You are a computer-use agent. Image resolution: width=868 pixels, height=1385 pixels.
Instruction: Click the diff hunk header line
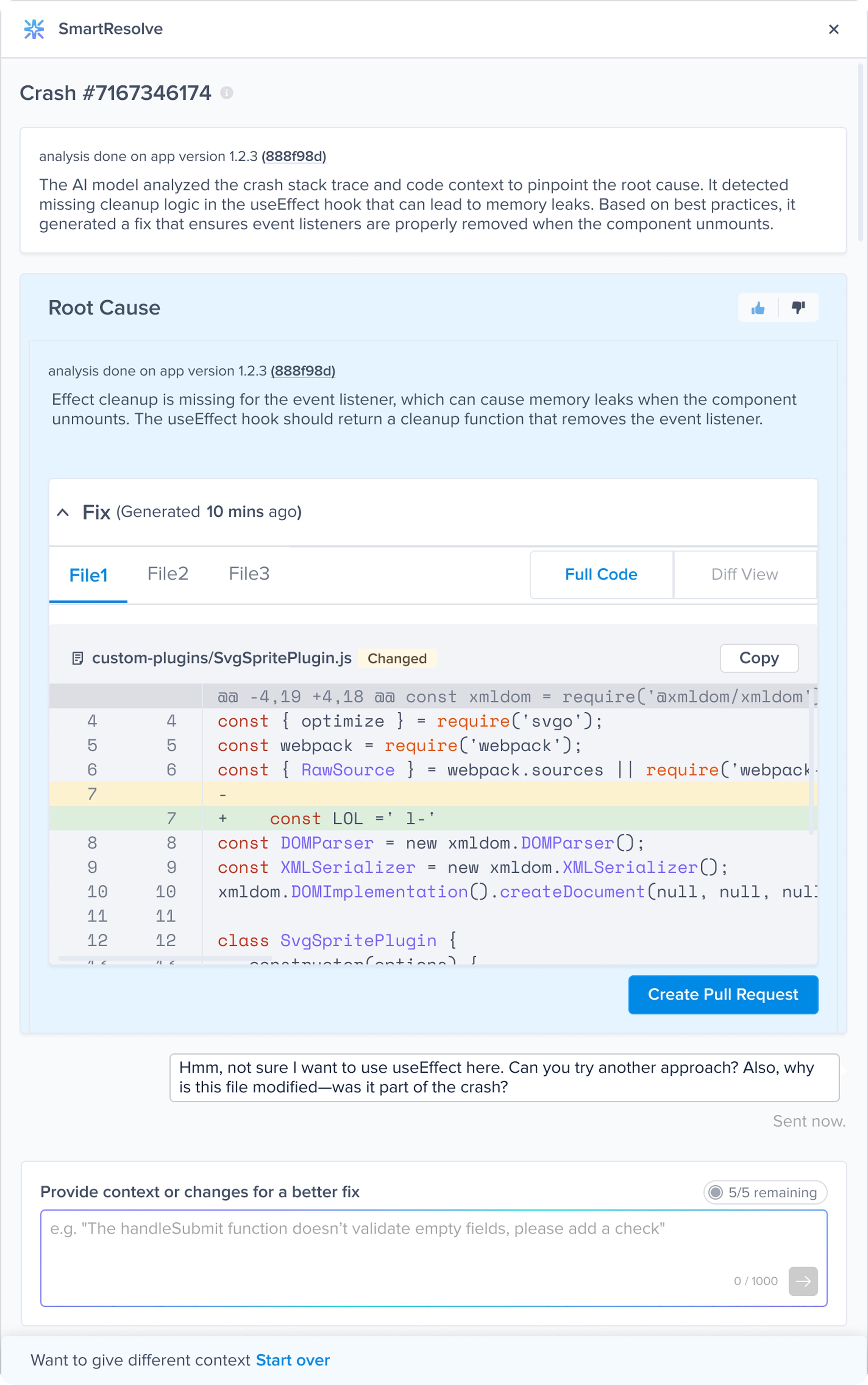pos(433,696)
